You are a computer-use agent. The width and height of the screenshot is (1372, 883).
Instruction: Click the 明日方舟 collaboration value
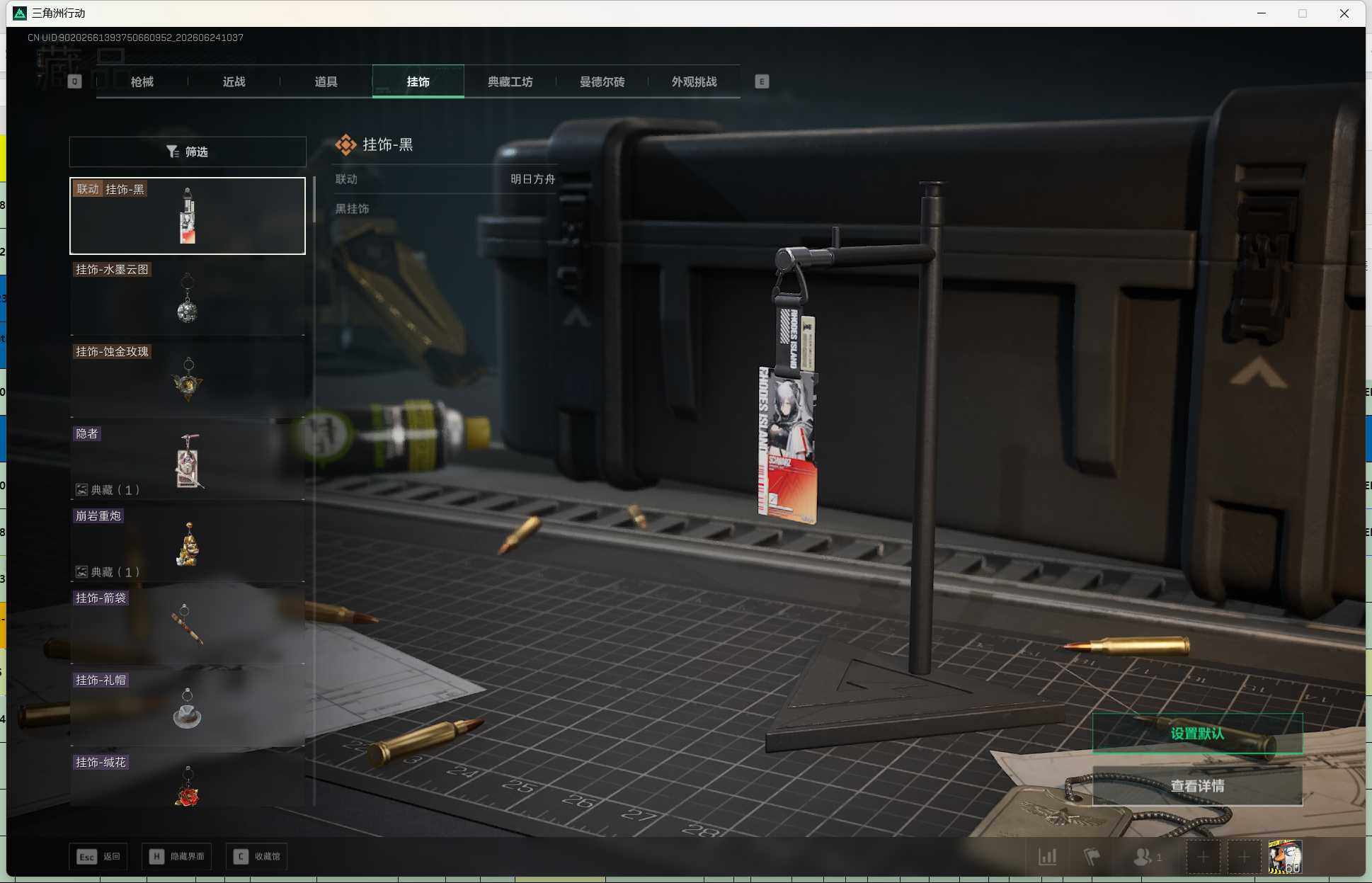point(533,179)
